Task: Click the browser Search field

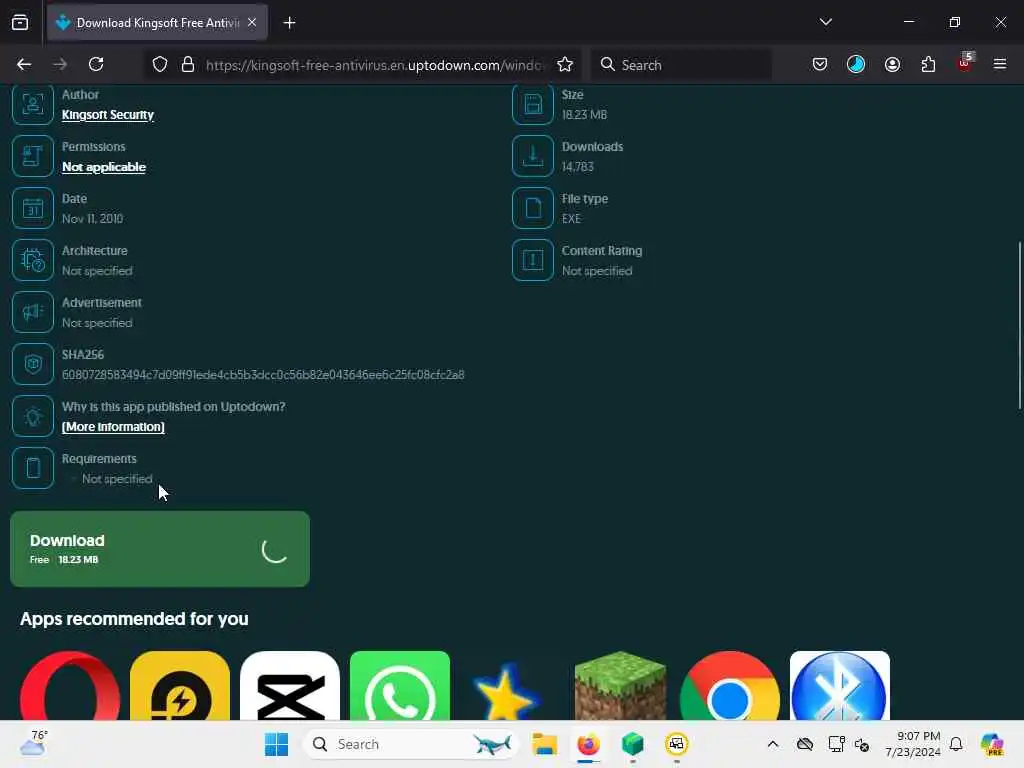Action: pos(681,64)
